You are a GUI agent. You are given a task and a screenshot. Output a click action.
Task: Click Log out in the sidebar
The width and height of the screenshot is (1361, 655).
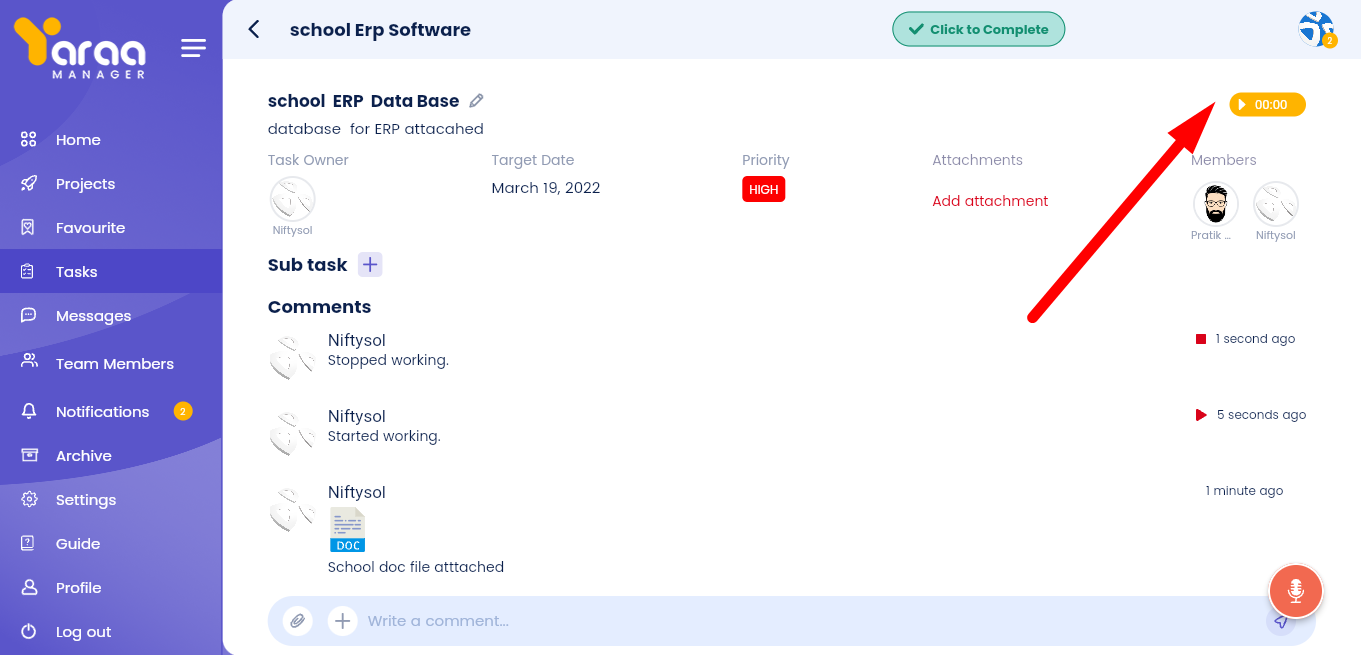[83, 632]
